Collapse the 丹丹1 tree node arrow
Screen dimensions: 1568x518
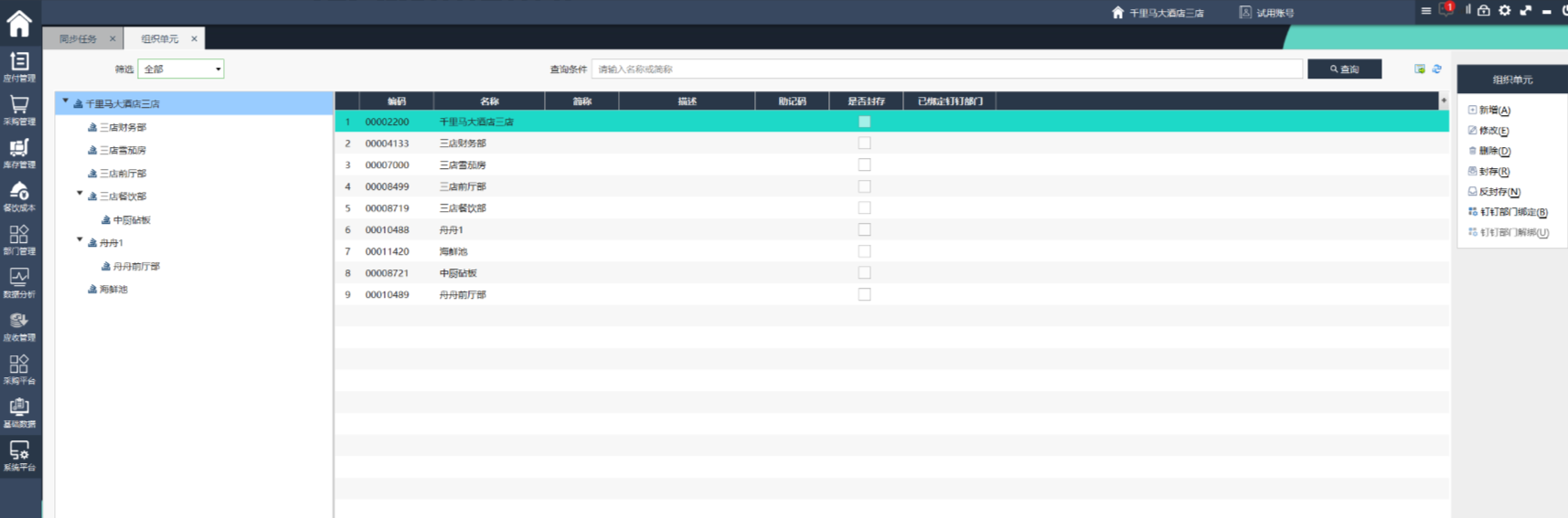tap(80, 241)
